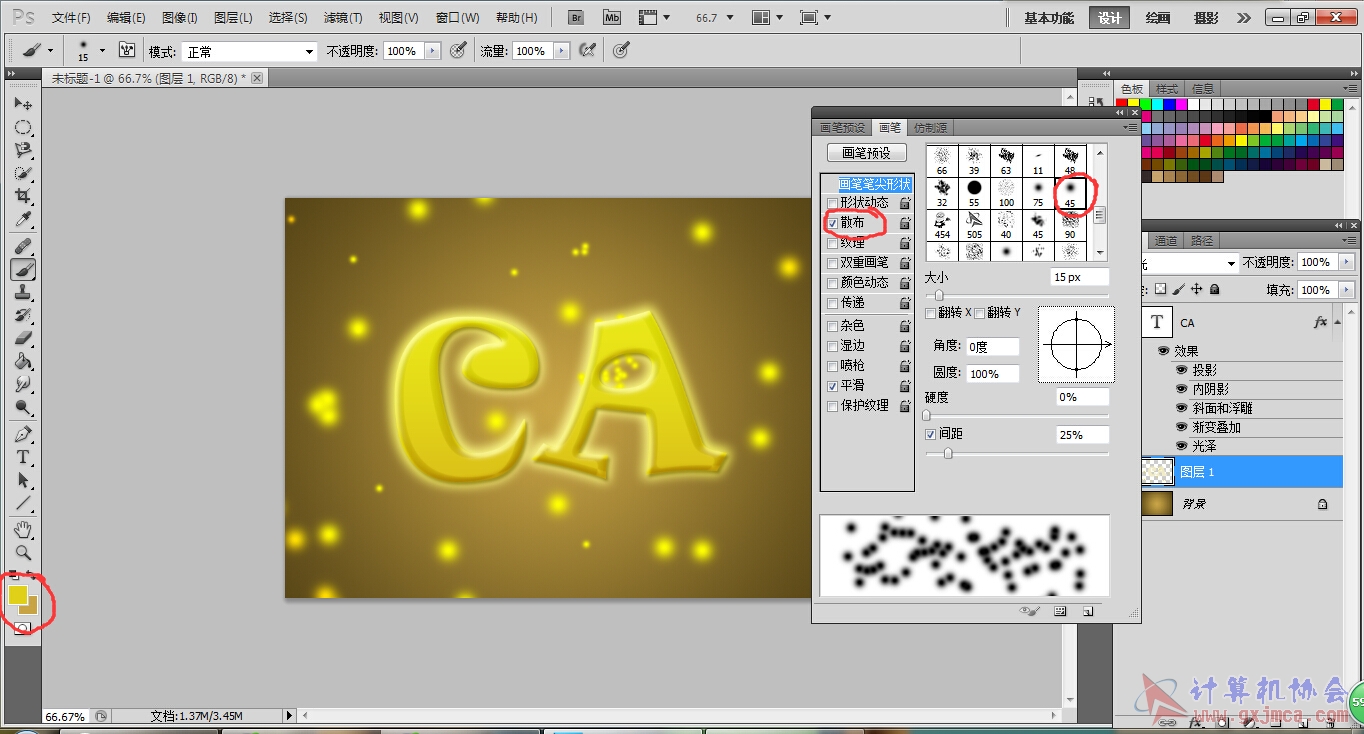Screen dimensions: 1364x734
Task: Select the Clone Stamp tool
Action: [x=23, y=292]
